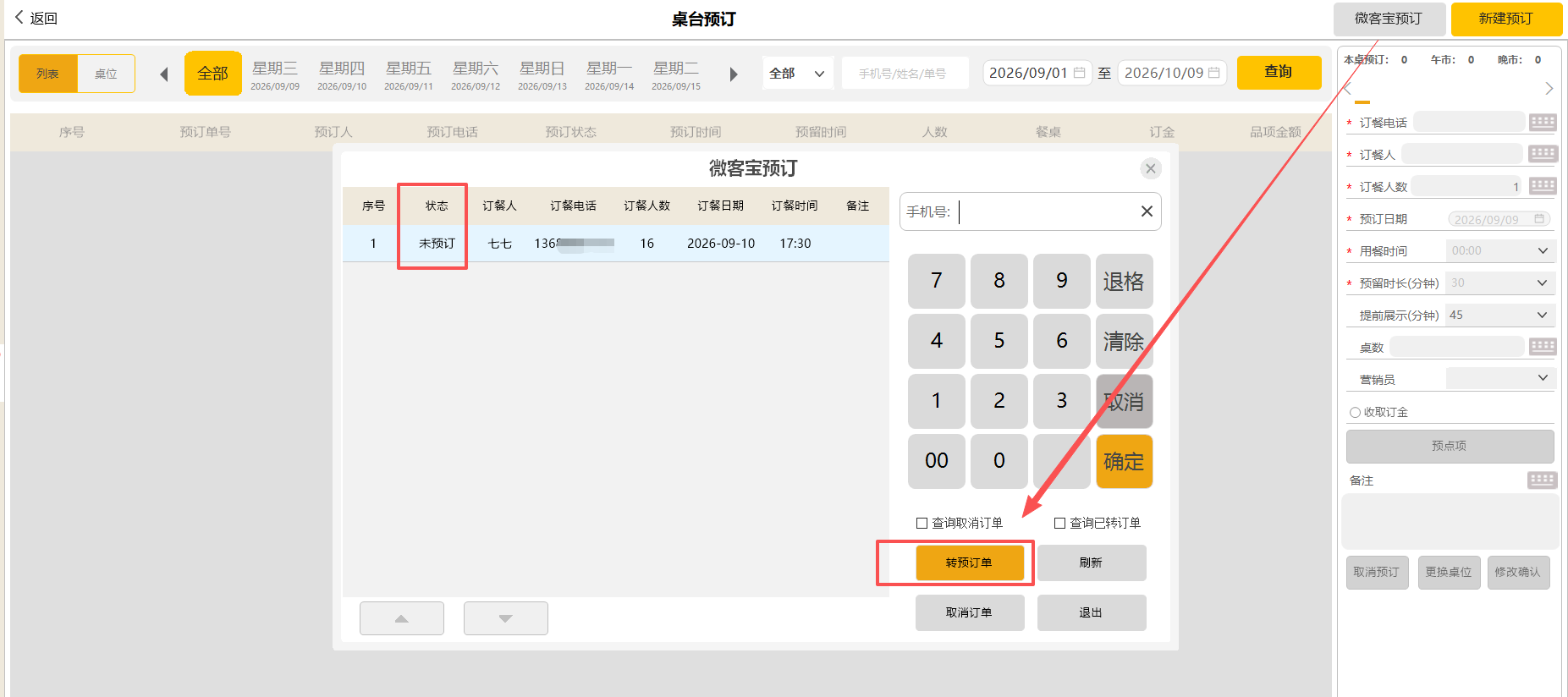
Task: Click the 返回 back arrow
Action: pyautogui.click(x=19, y=18)
